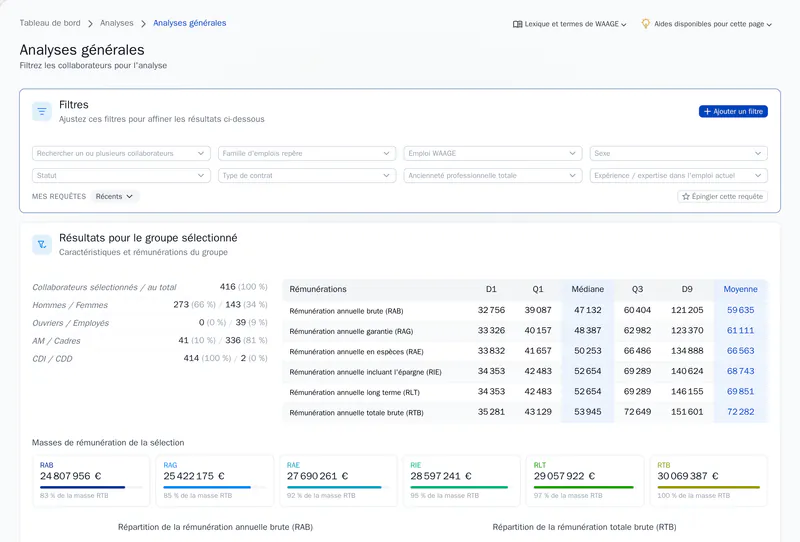Expand the Type de contrat filter

(307, 176)
